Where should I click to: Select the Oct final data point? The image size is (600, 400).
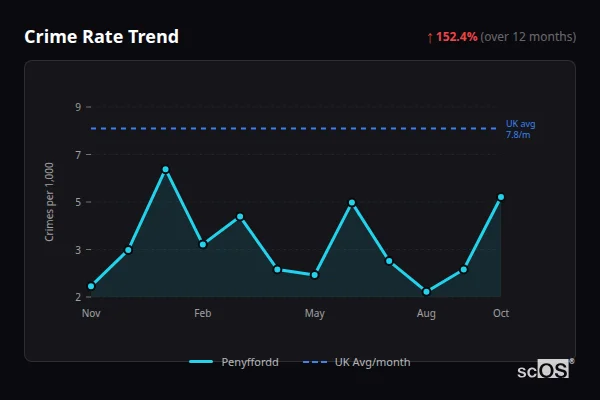coord(501,197)
